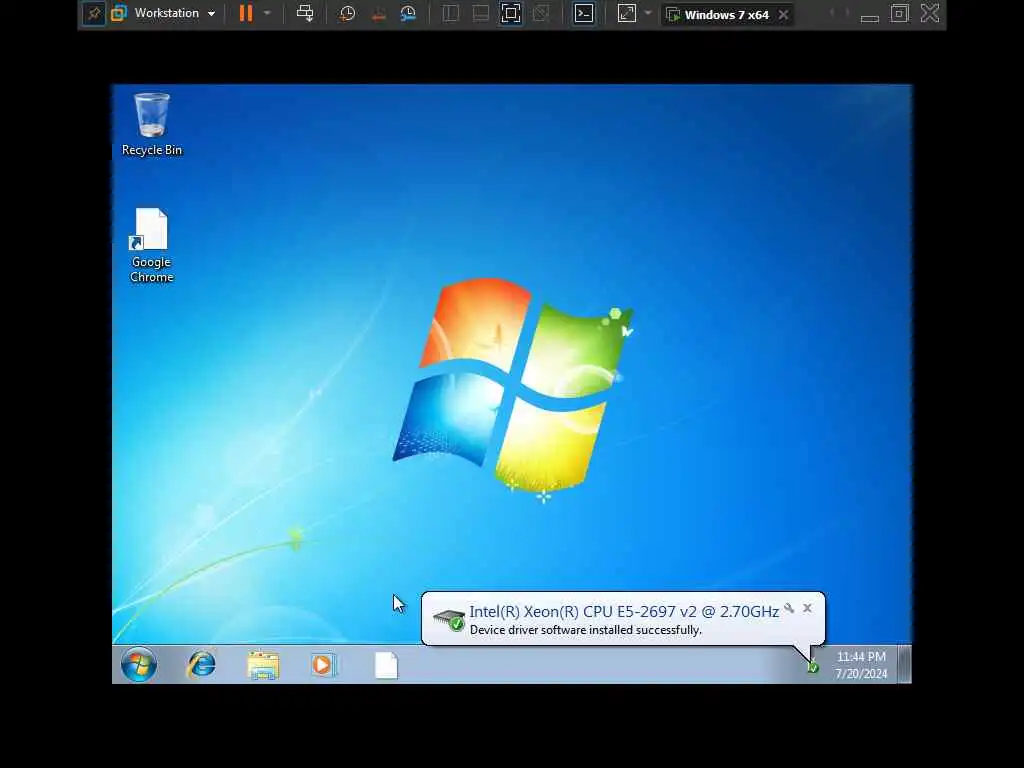Expand the stretch guest dropdown arrow
This screenshot has height=768, width=1024.
click(648, 13)
